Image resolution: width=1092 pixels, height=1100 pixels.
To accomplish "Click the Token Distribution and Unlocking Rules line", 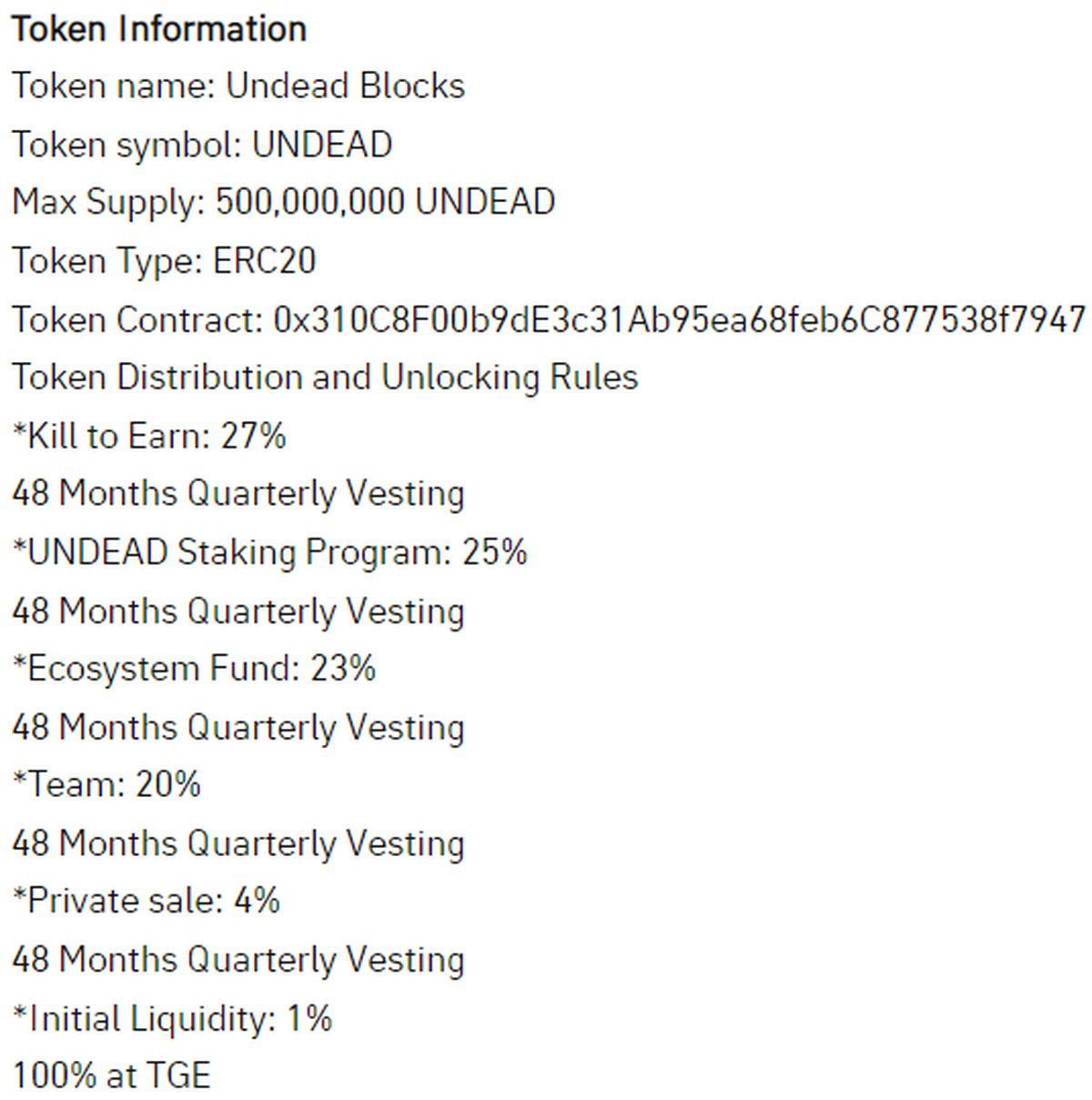I will pos(324,377).
